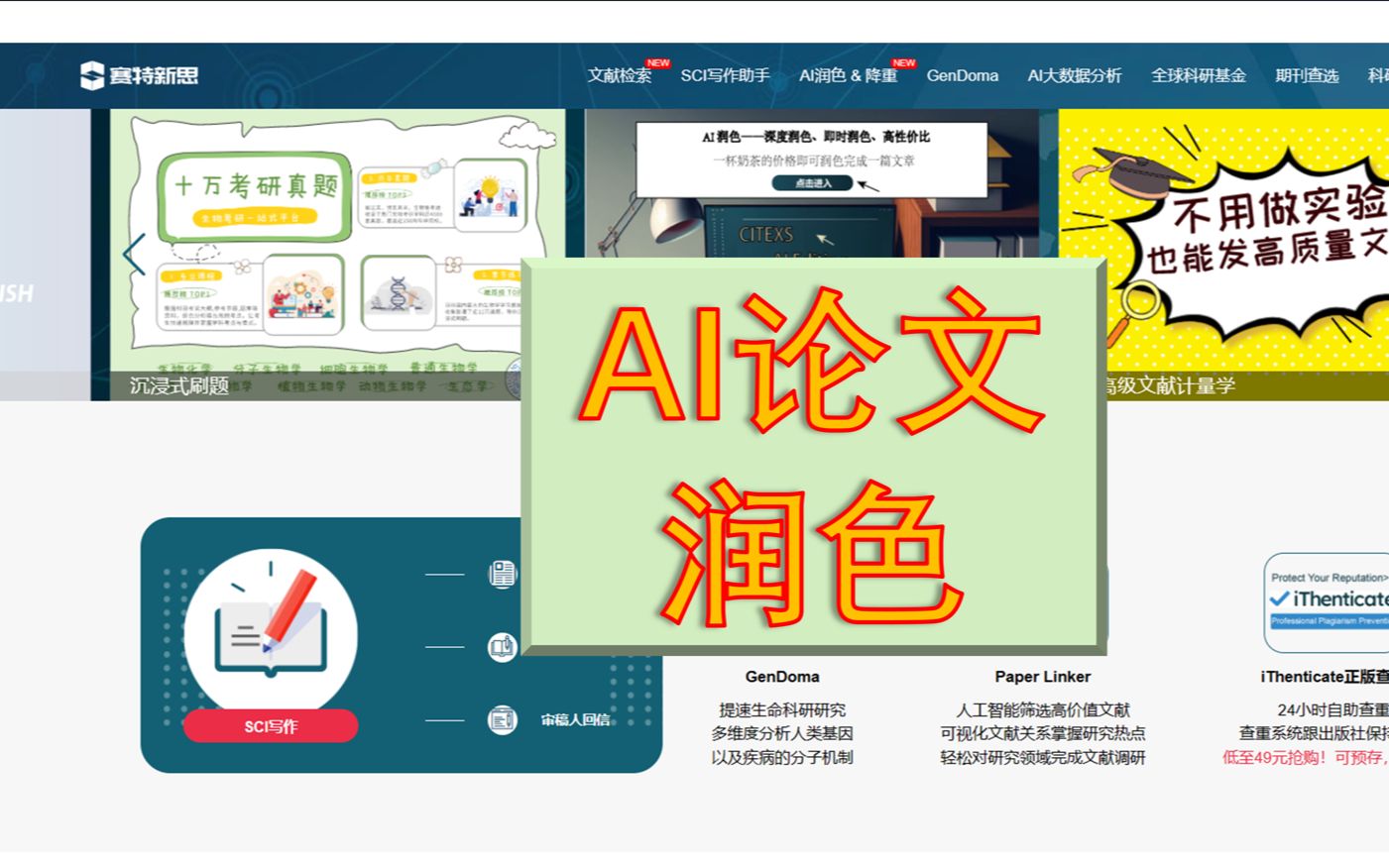The width and height of the screenshot is (1389, 868).
Task: Open the iThenticate正版查重 card title
Action: (x=1325, y=677)
